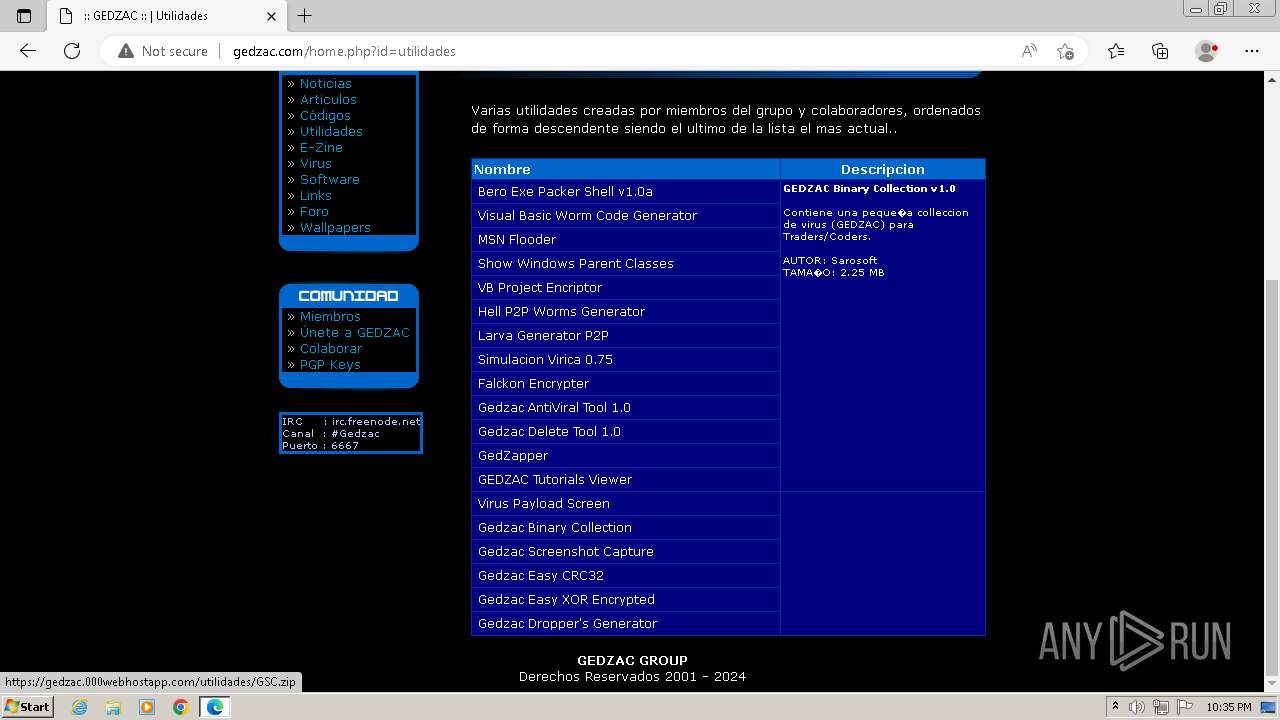The image size is (1280, 720).
Task: Select VB Project Encriptor row
Action: 625,287
